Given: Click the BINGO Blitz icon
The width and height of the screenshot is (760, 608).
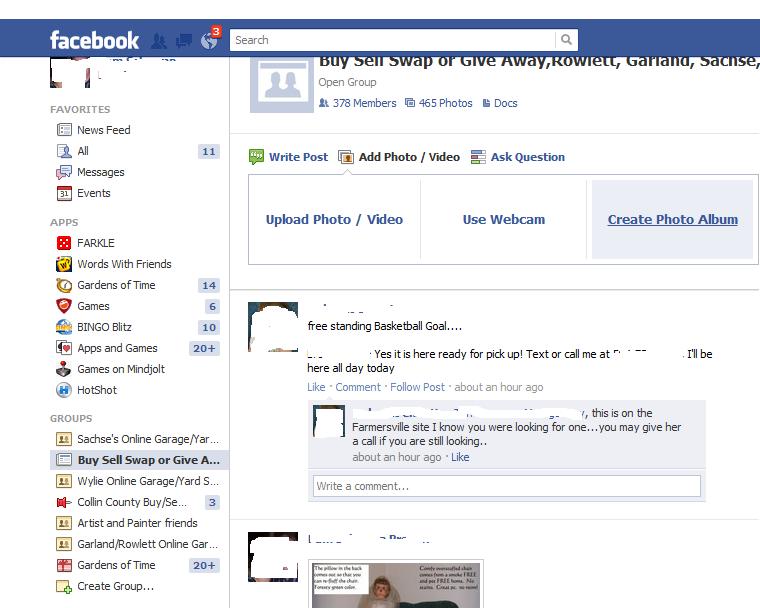Looking at the screenshot, I should pyautogui.click(x=64, y=327).
